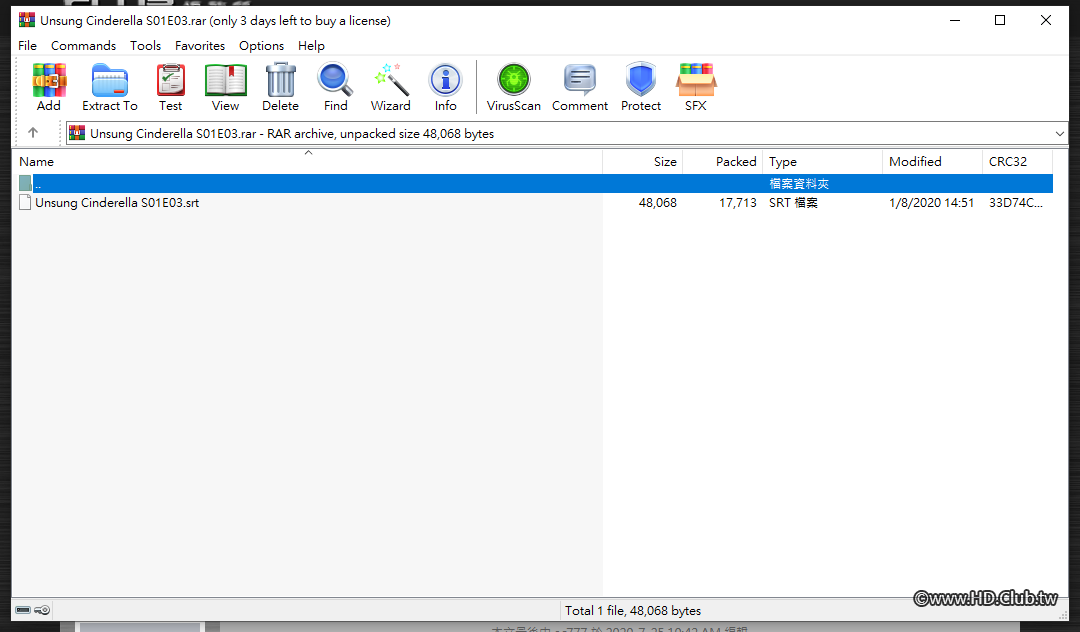1080x632 pixels.
Task: Click the Protect shield icon
Action: (x=641, y=80)
